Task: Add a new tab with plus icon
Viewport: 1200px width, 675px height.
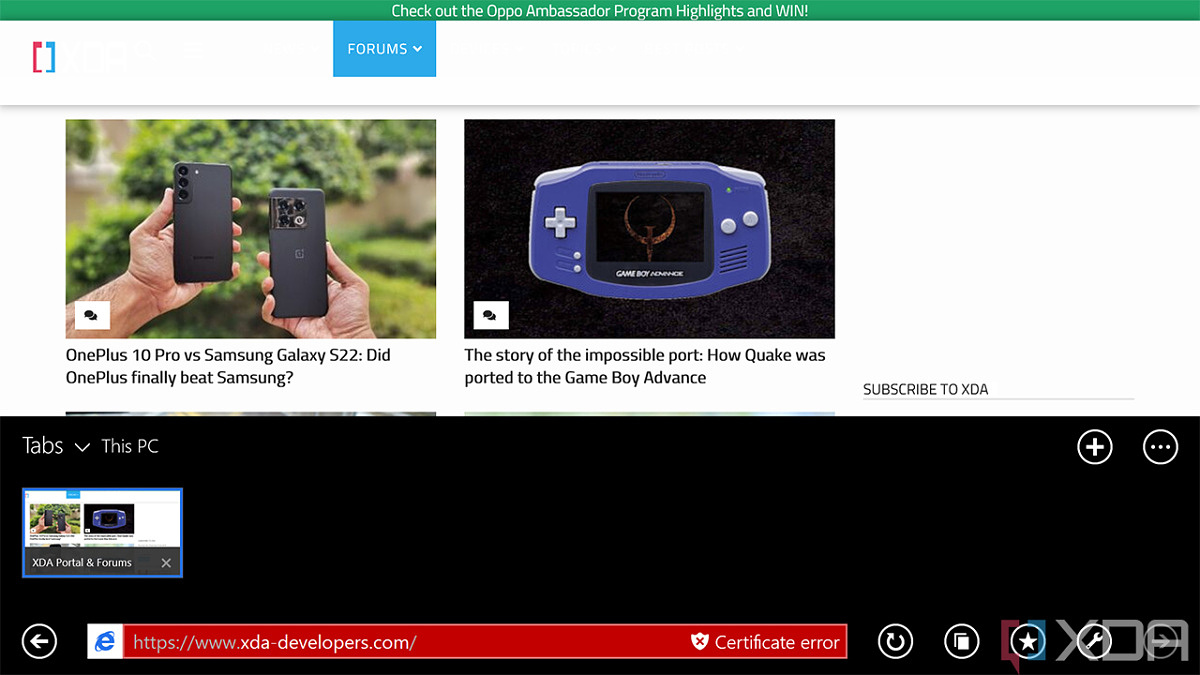Action: (1095, 447)
